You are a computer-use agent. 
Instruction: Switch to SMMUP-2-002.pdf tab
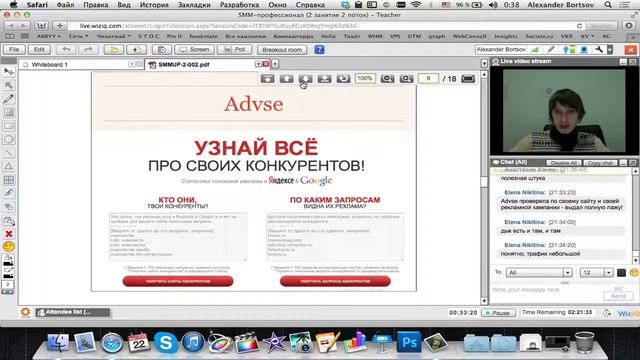pyautogui.click(x=184, y=64)
